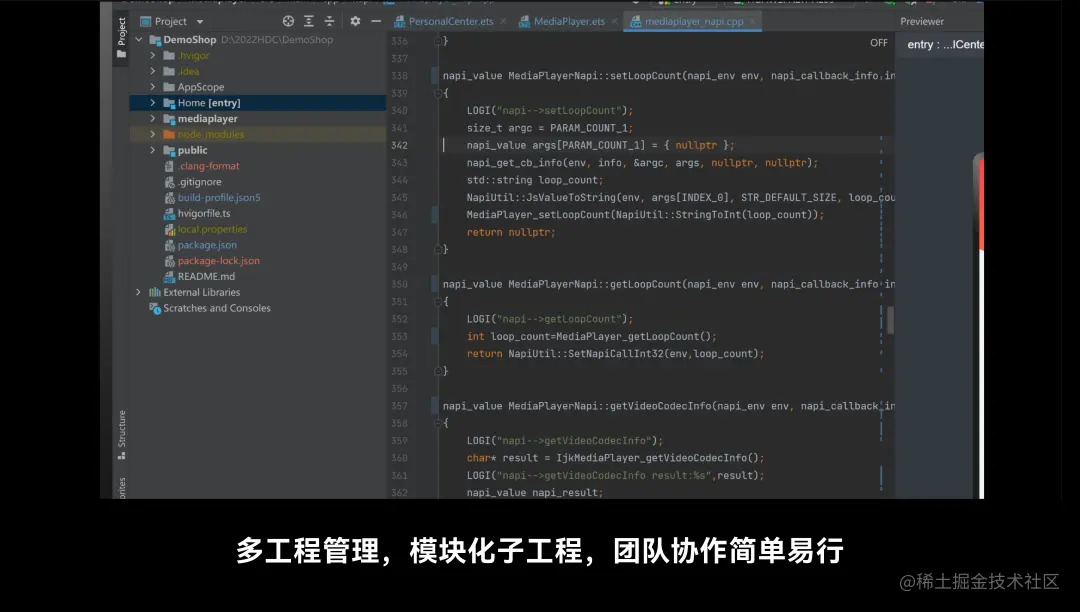The height and width of the screenshot is (612, 1080).
Task: Click line number 342 in gutter
Action: 399,145
